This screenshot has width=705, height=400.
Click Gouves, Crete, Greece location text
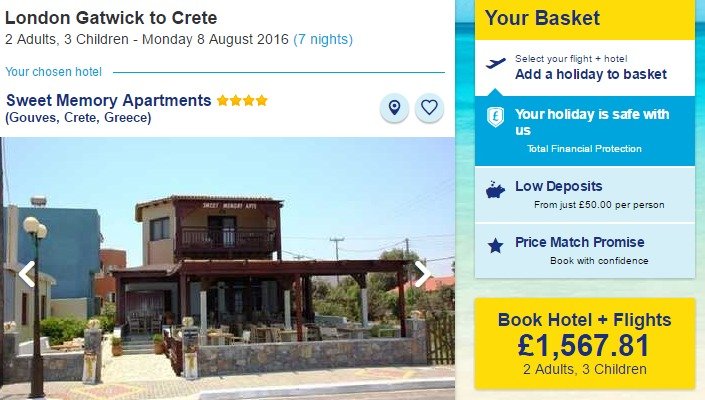[x=78, y=118]
